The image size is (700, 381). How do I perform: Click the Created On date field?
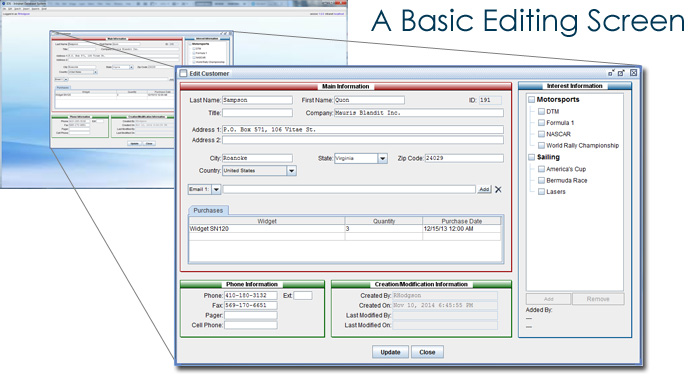coord(445,306)
